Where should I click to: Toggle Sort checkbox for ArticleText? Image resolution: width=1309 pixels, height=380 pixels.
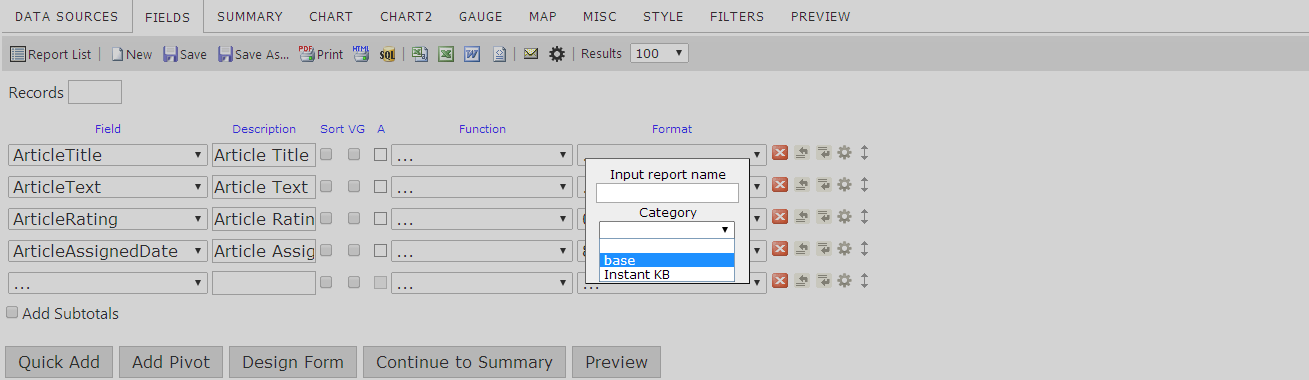(x=326, y=187)
